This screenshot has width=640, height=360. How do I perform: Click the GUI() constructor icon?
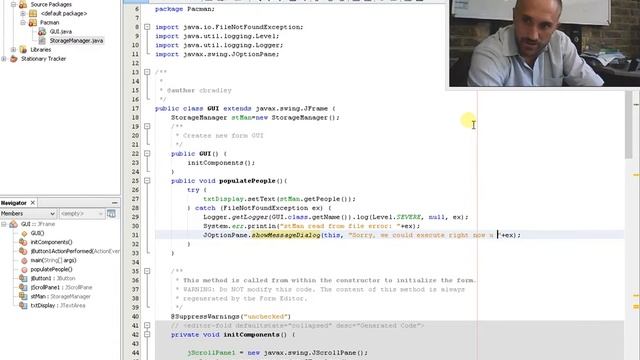click(24, 233)
